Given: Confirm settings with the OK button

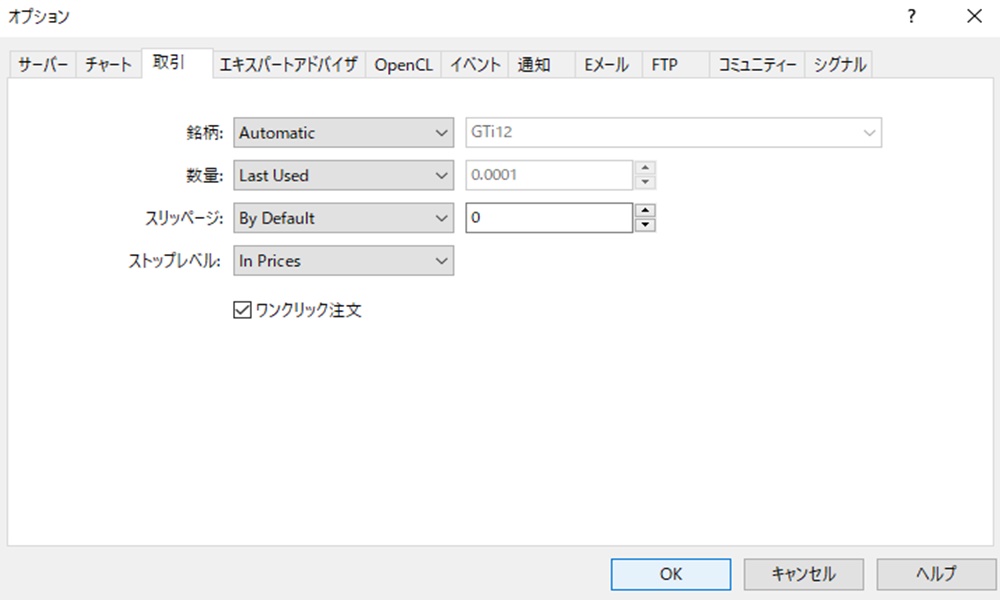Looking at the screenshot, I should (x=670, y=574).
